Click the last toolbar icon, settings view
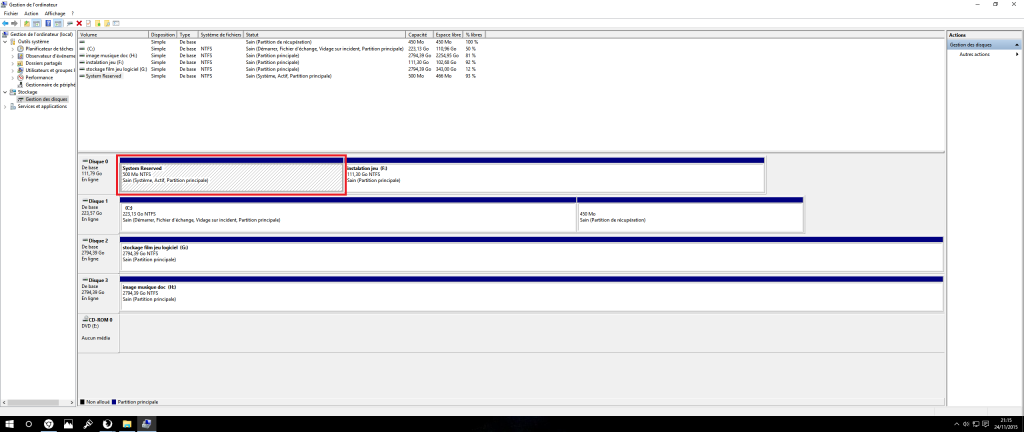 tap(116, 23)
